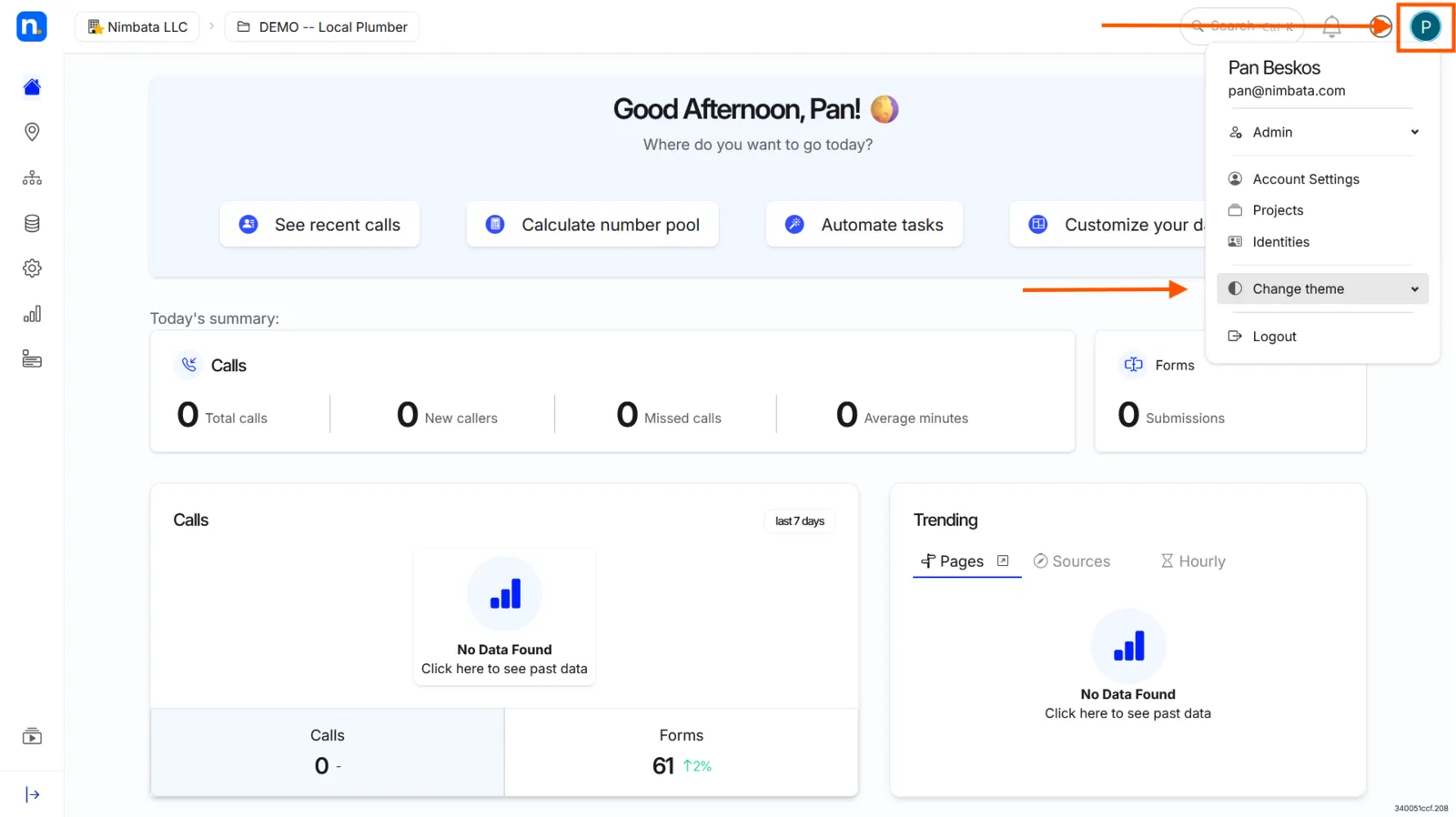The height and width of the screenshot is (817, 1456).
Task: Click the Missed calls count
Action: click(627, 415)
